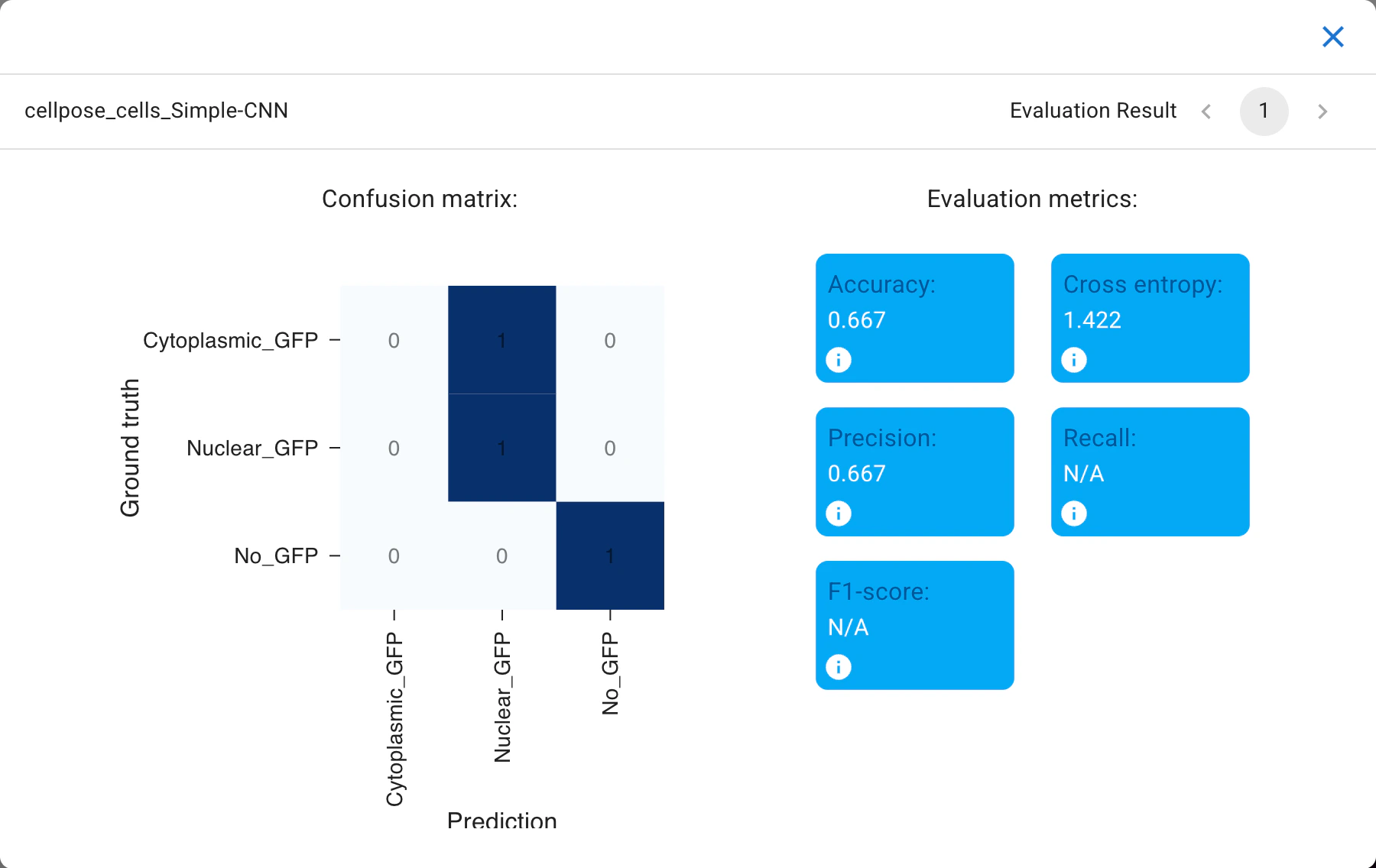The image size is (1376, 868).
Task: Click the Cross entropy metric card
Action: [1150, 318]
